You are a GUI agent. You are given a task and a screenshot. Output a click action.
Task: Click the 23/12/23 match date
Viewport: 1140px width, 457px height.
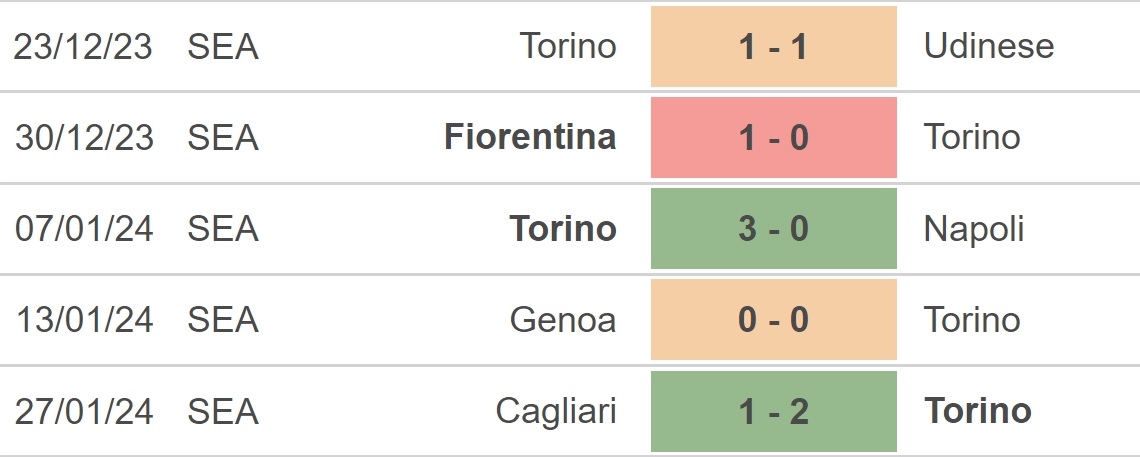point(83,46)
